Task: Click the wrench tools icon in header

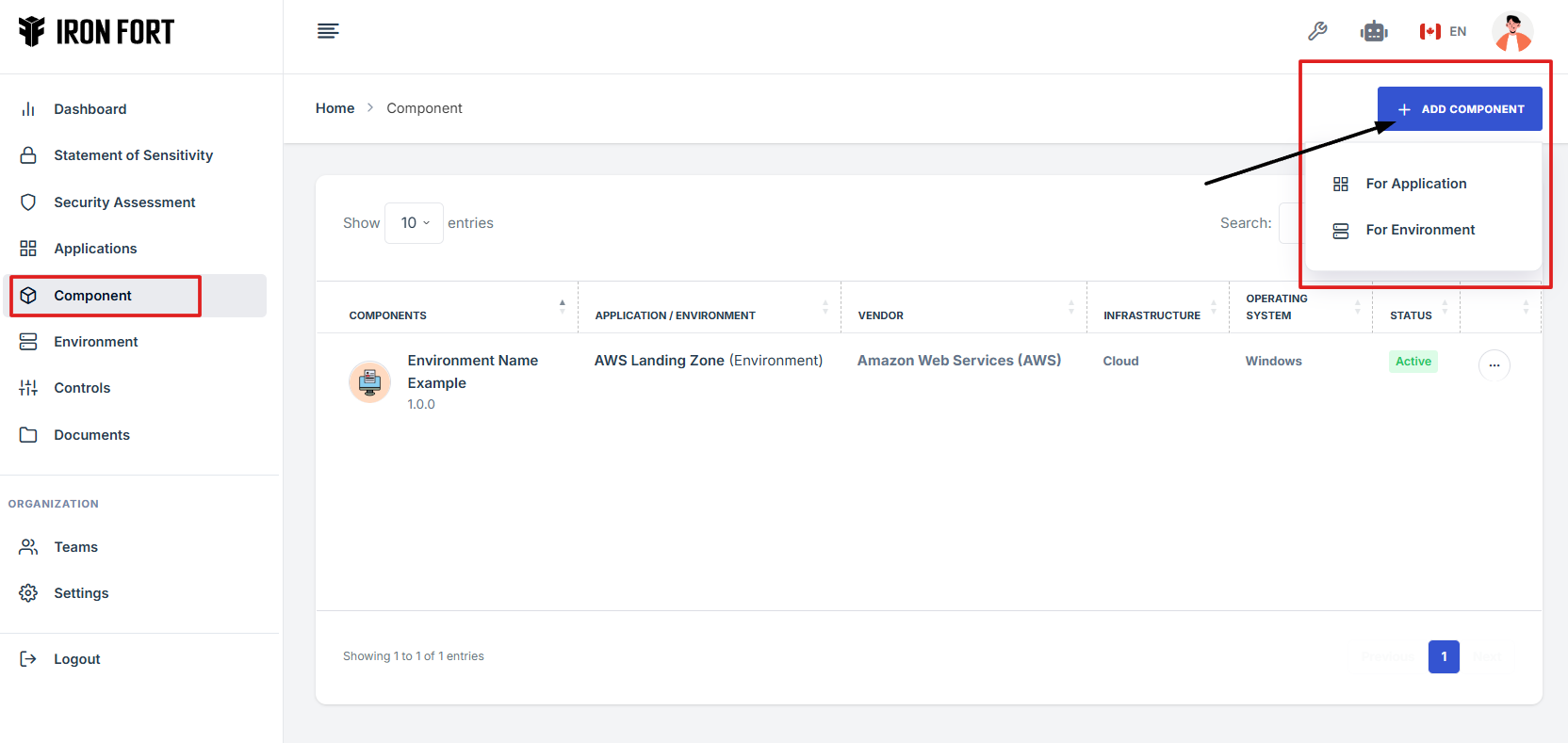Action: [1317, 31]
